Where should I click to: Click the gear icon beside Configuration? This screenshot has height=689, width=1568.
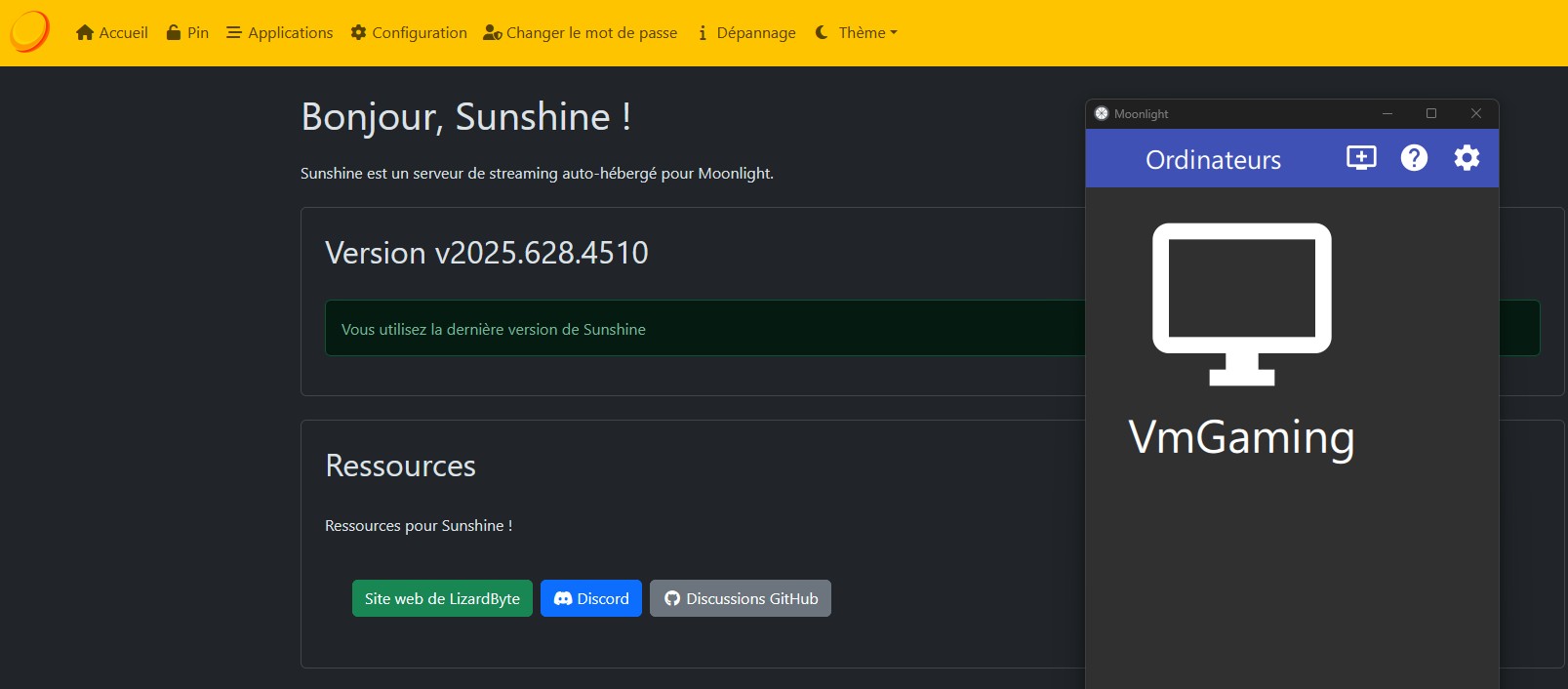tap(358, 33)
